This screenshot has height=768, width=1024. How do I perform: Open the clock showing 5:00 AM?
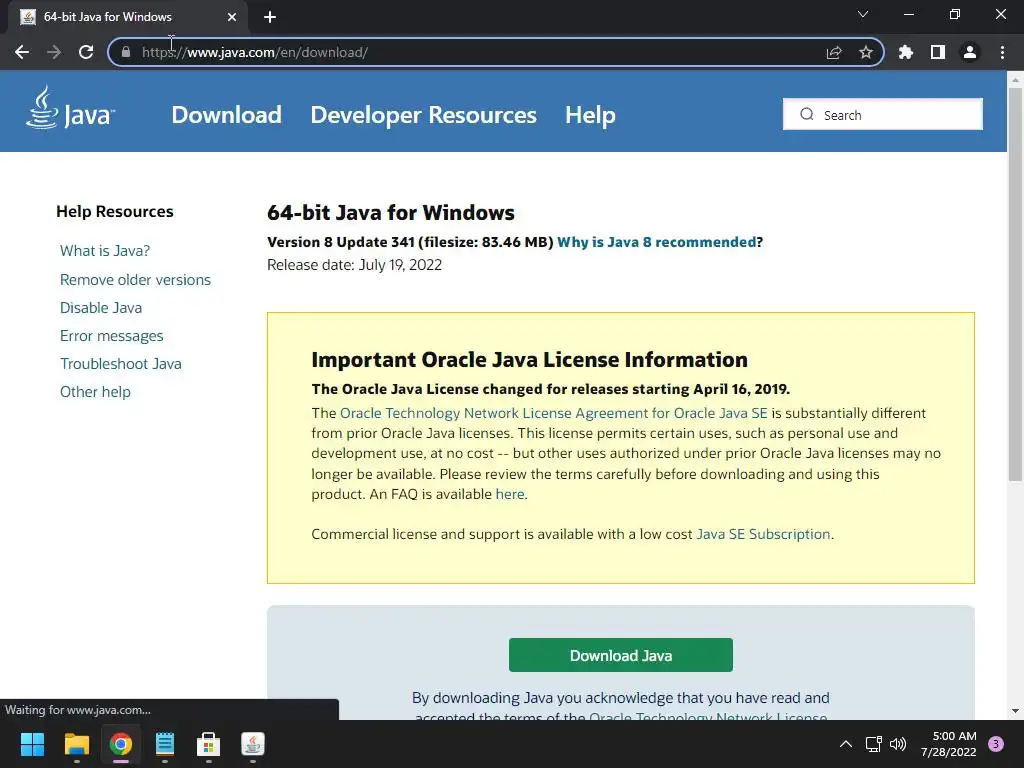949,744
